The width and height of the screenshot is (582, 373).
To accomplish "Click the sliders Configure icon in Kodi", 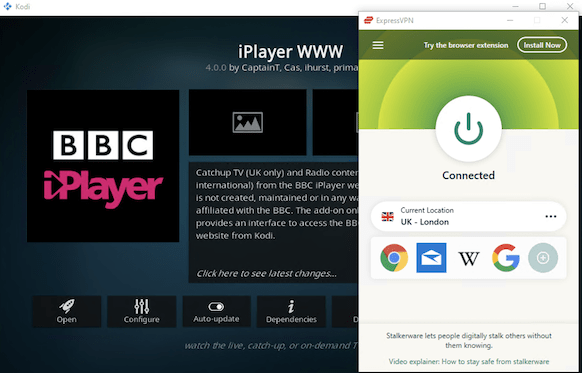I will (x=142, y=306).
